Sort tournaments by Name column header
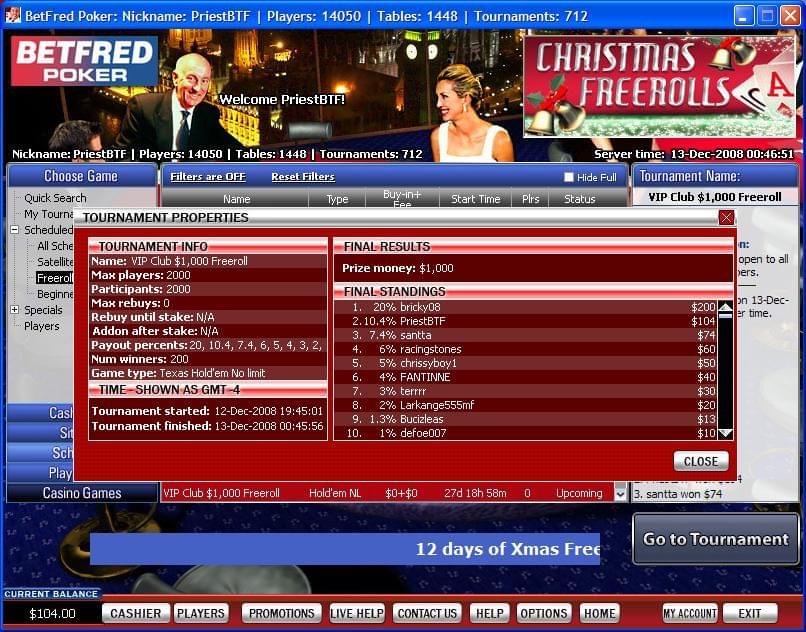Viewport: 806px width, 632px height. click(x=236, y=199)
